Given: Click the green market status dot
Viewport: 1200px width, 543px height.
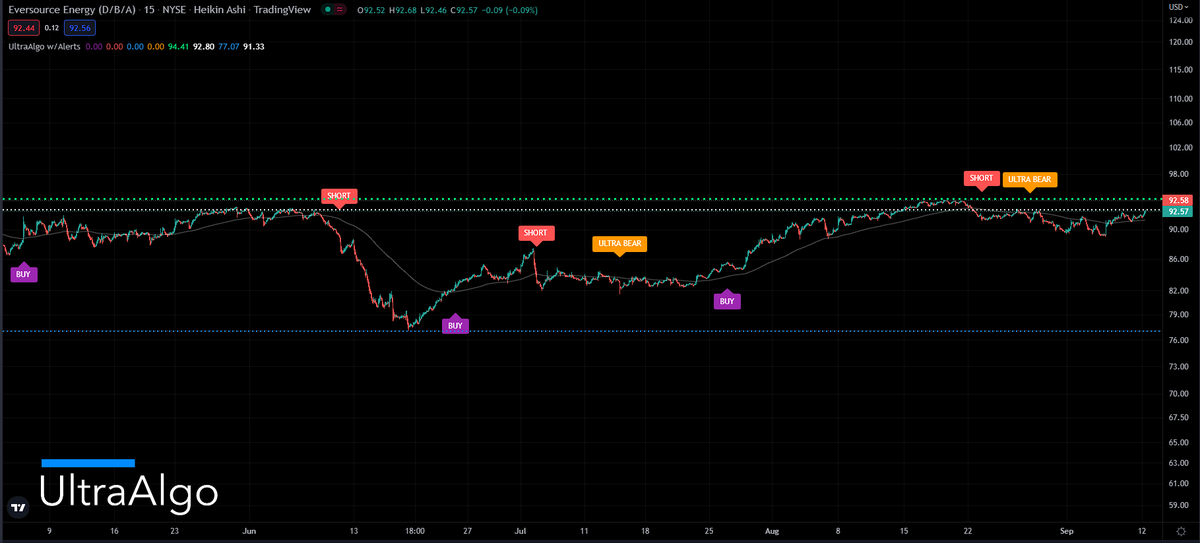Looking at the screenshot, I should [329, 7].
